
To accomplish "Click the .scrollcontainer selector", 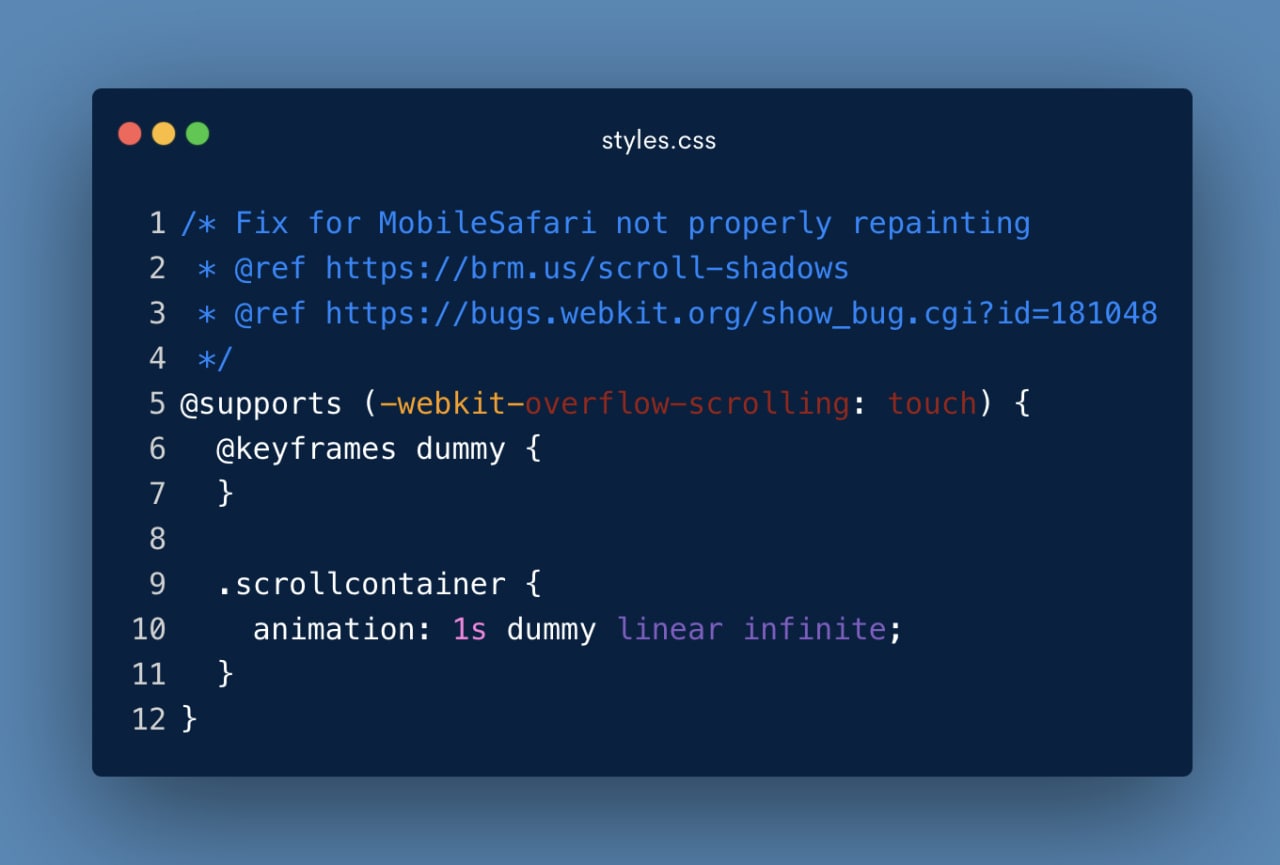I will [361, 584].
